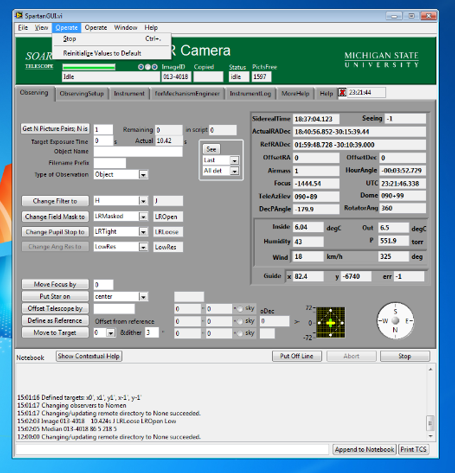Click the See button

coord(211,149)
